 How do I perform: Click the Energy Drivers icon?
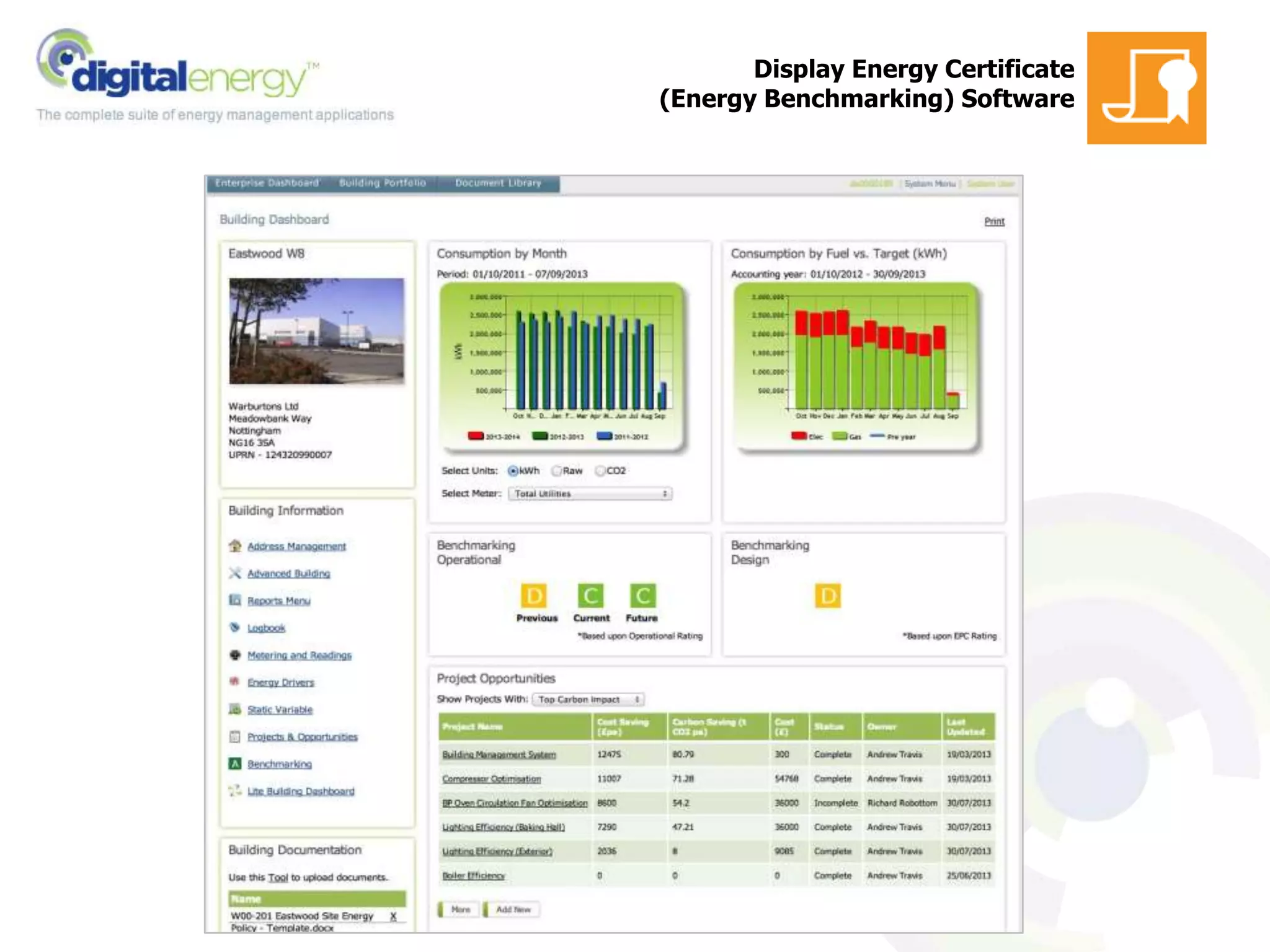pos(235,682)
